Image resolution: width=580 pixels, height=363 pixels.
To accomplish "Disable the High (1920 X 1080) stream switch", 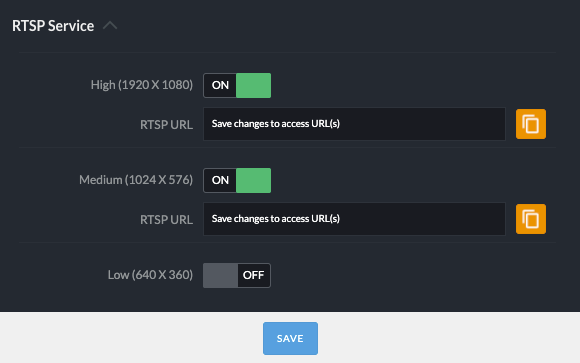I will point(237,85).
